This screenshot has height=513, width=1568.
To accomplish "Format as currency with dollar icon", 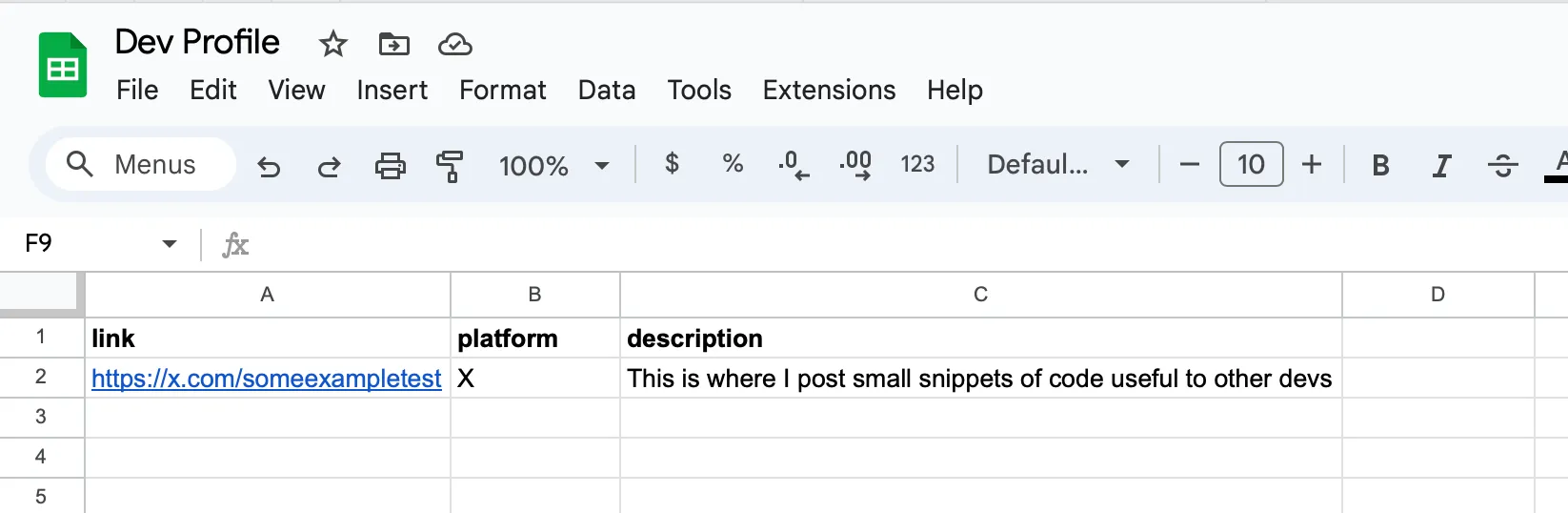I will [x=672, y=164].
